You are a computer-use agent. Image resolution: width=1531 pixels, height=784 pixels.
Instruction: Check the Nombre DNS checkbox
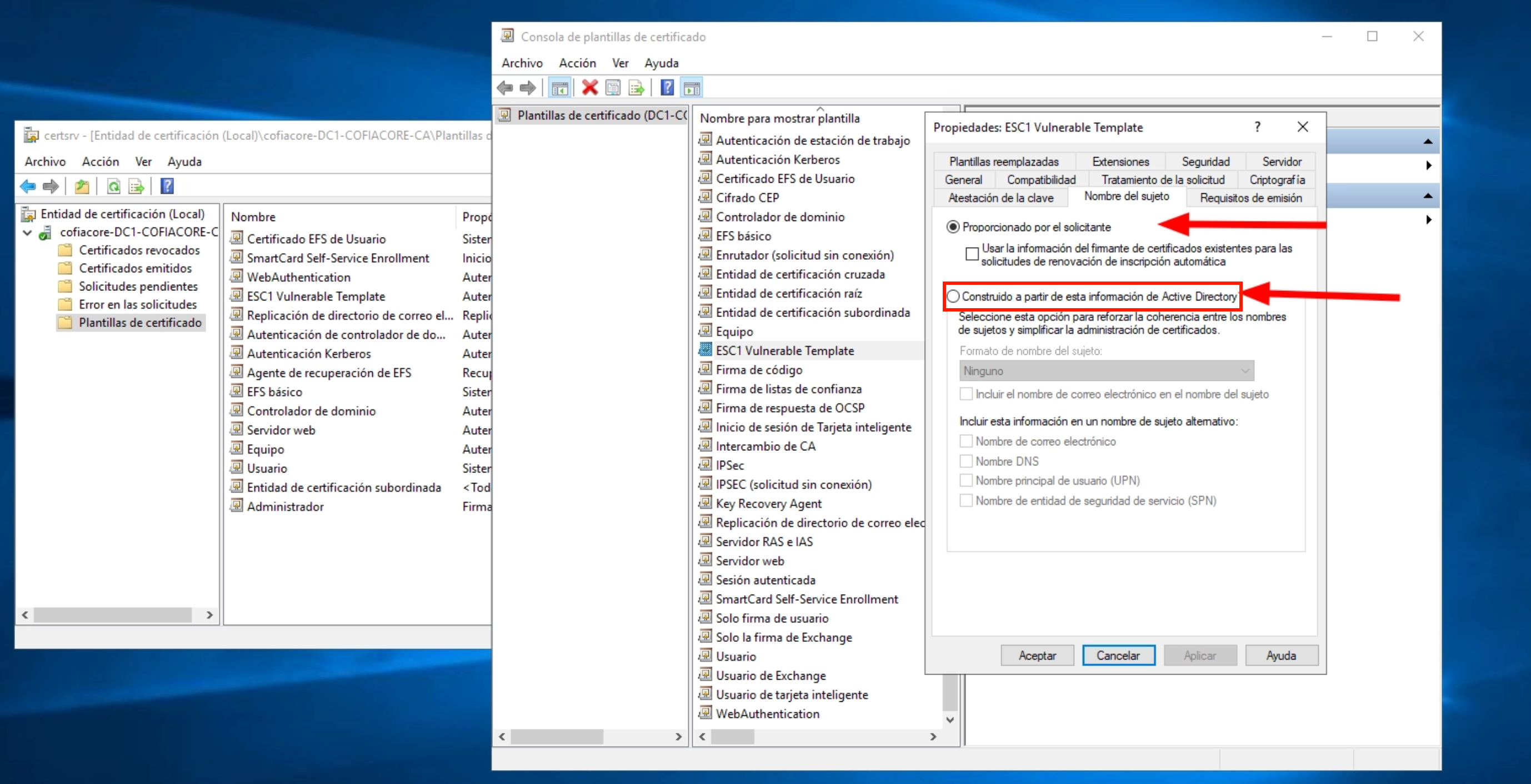click(x=967, y=461)
